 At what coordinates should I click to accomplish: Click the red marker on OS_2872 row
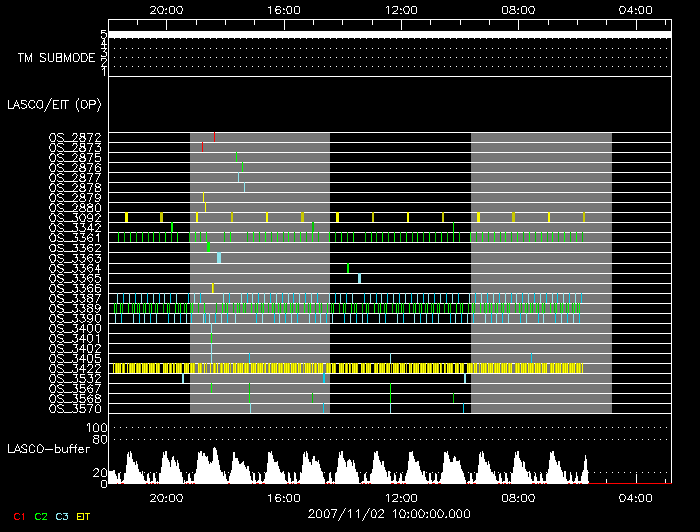tap(214, 137)
